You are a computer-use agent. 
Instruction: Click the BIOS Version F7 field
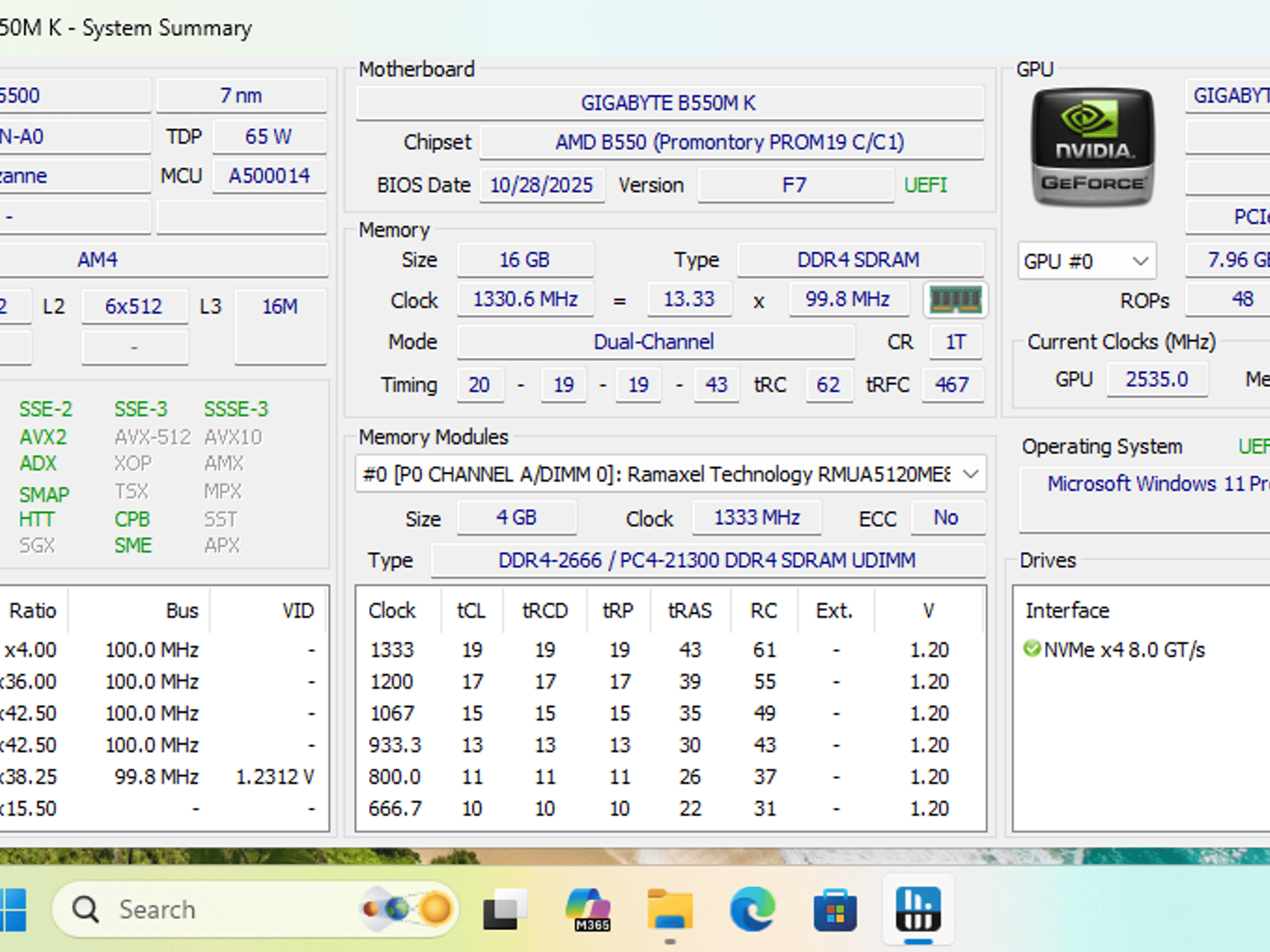coord(796,185)
